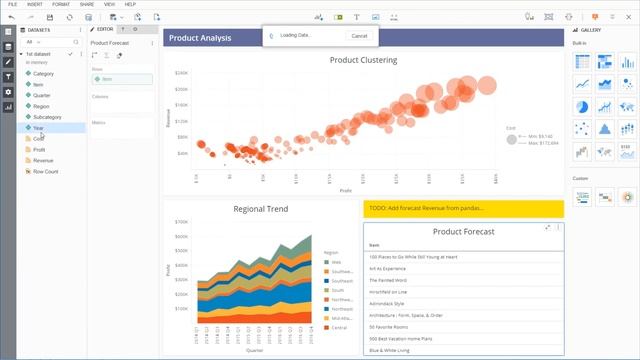This screenshot has height=360, width=640.
Task: Click the Redo arrow in the toolbar
Action: point(31,17)
